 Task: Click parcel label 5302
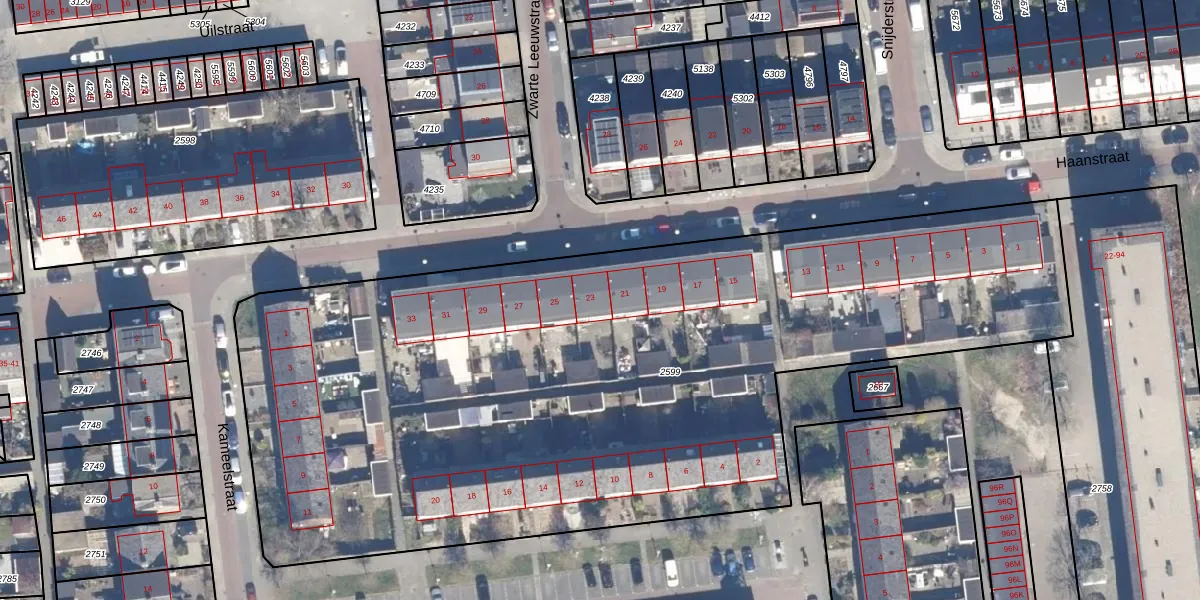click(x=742, y=98)
